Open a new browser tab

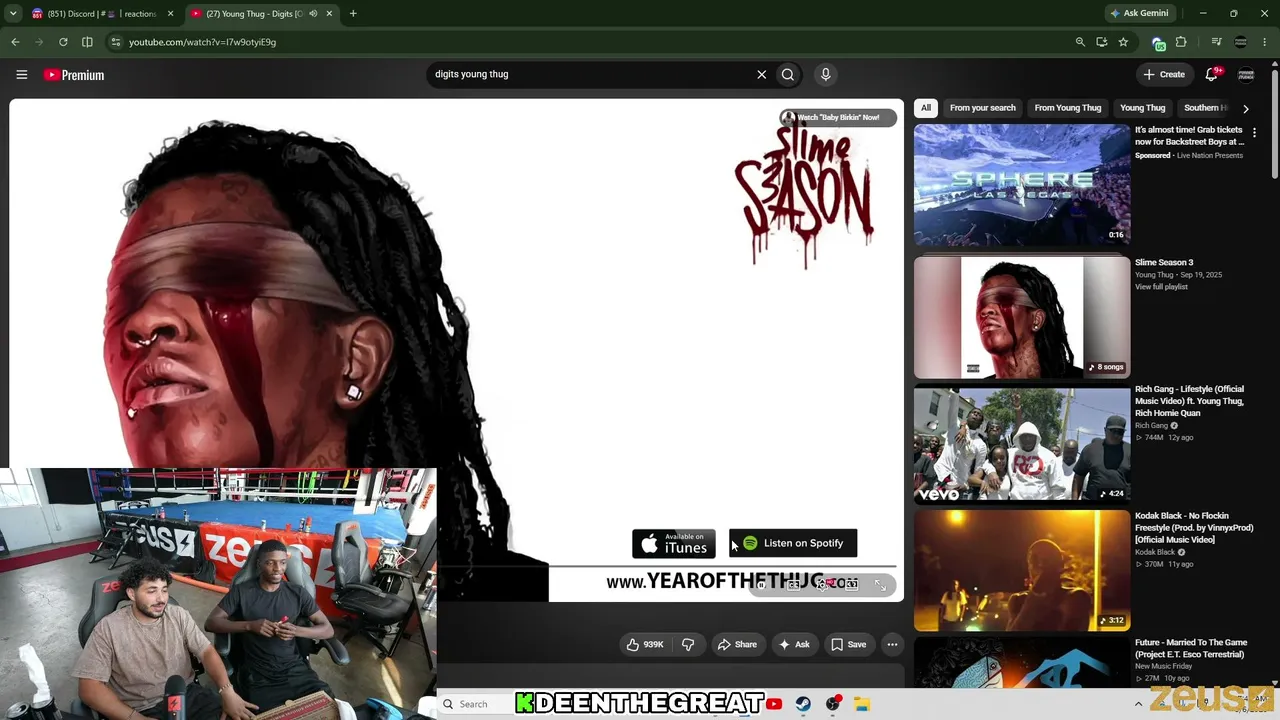[x=353, y=14]
